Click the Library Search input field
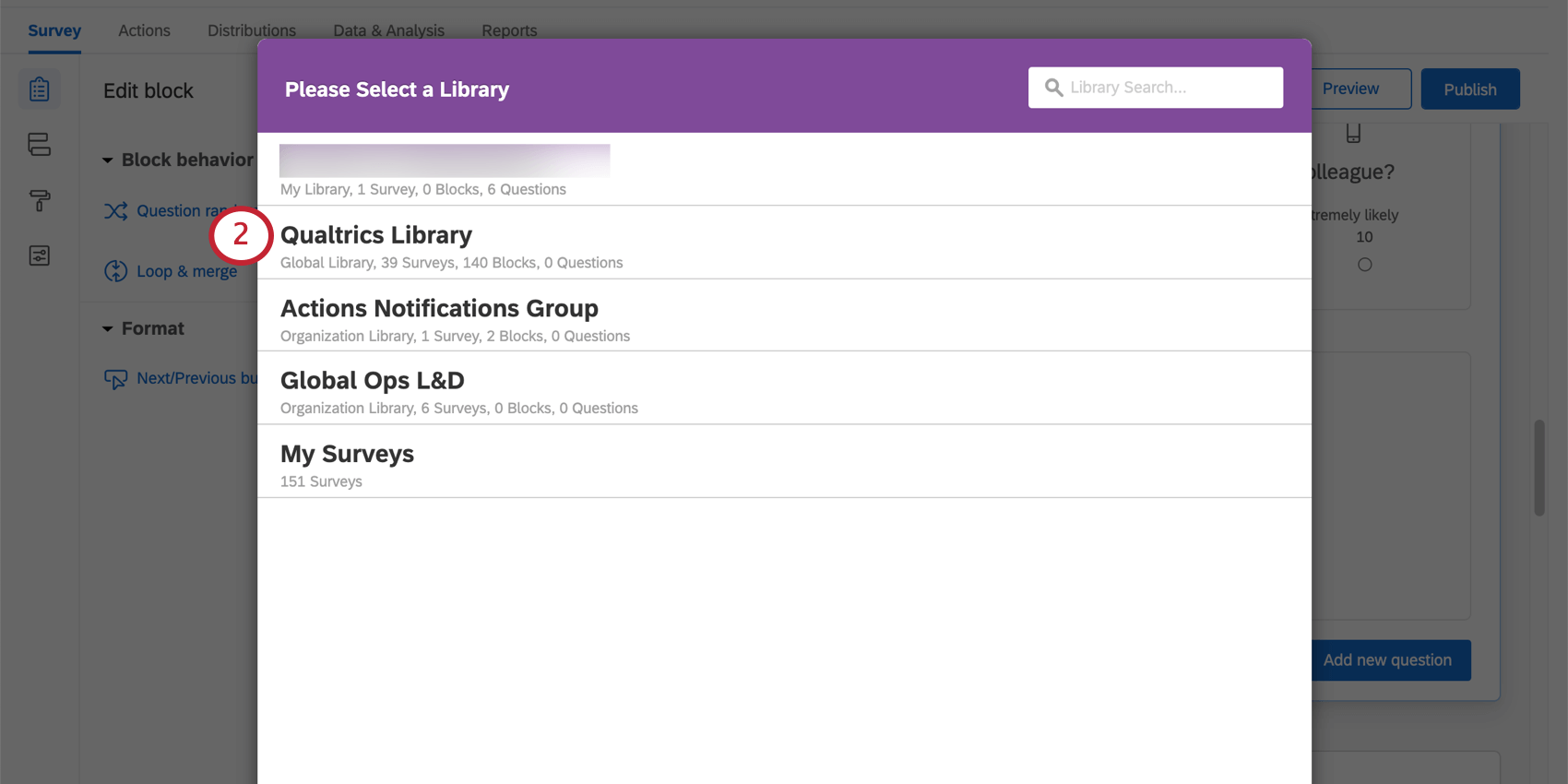This screenshot has height=784, width=1568. click(1156, 88)
